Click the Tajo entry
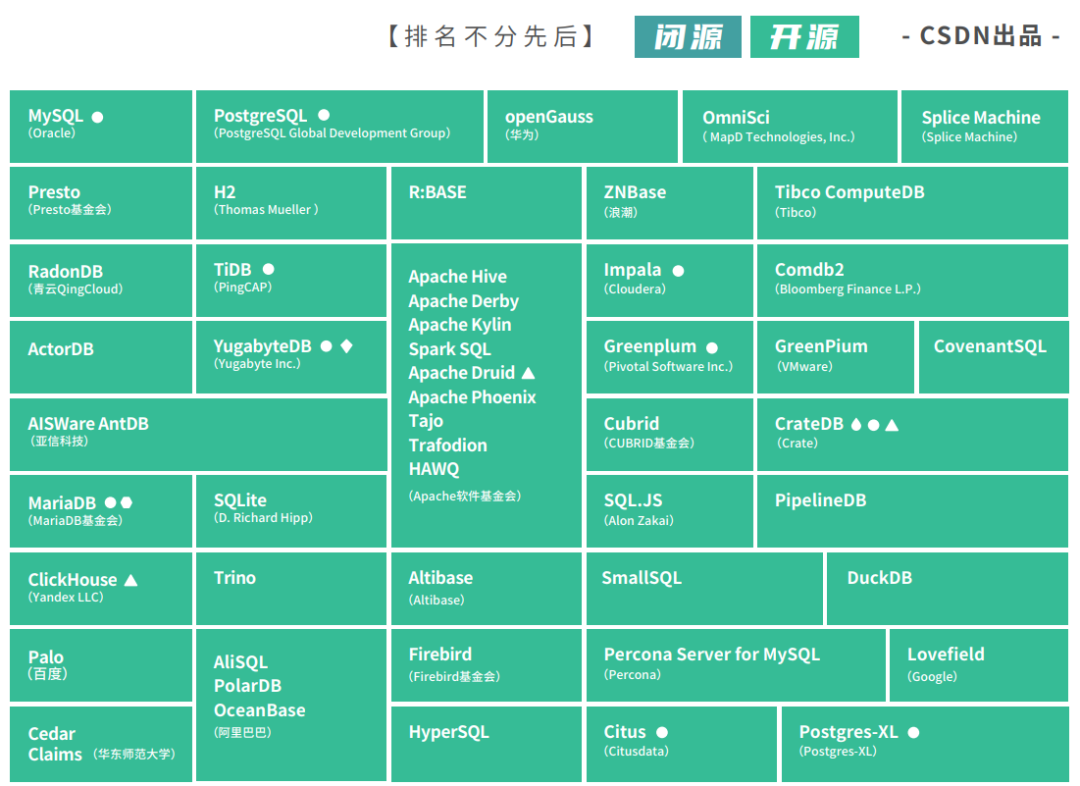This screenshot has width=1080, height=786. [426, 421]
